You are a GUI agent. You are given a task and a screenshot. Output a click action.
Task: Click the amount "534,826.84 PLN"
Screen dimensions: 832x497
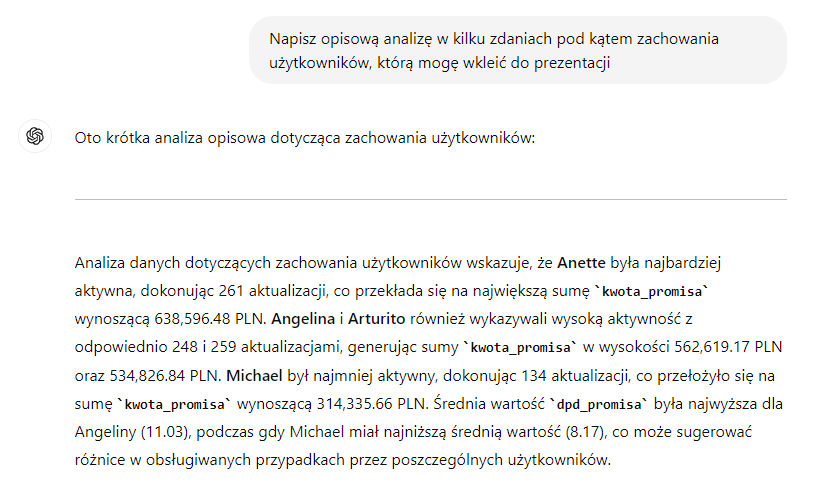[x=163, y=377]
